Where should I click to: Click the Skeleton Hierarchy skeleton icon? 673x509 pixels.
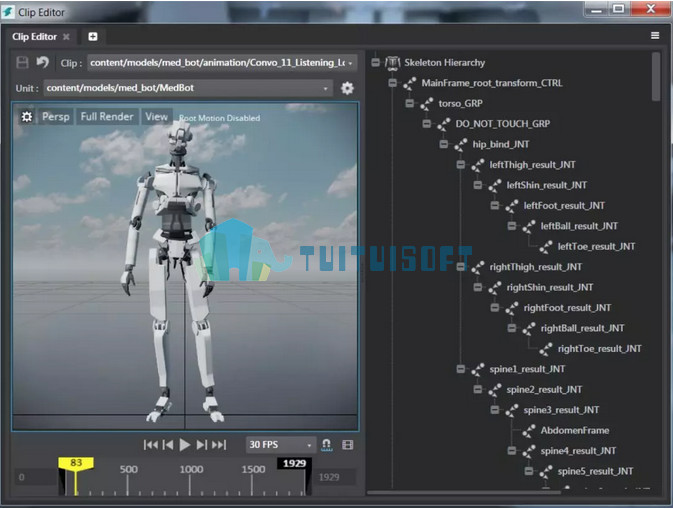click(x=392, y=63)
